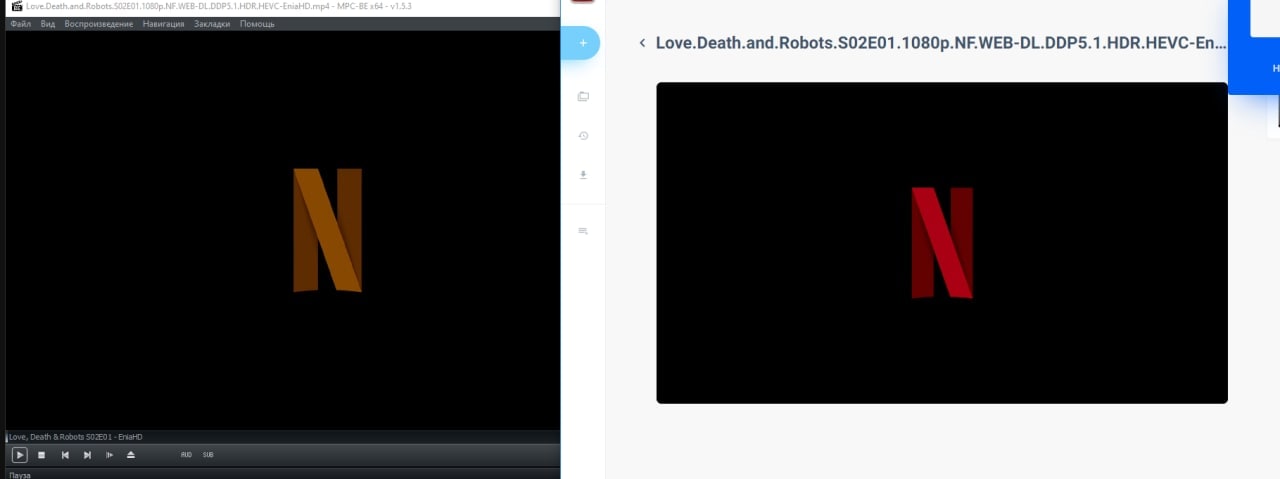Click the 'Love, Death & Robots S02E01 - EniaHD' title text
Screen dimensions: 1280x479
(x=76, y=437)
